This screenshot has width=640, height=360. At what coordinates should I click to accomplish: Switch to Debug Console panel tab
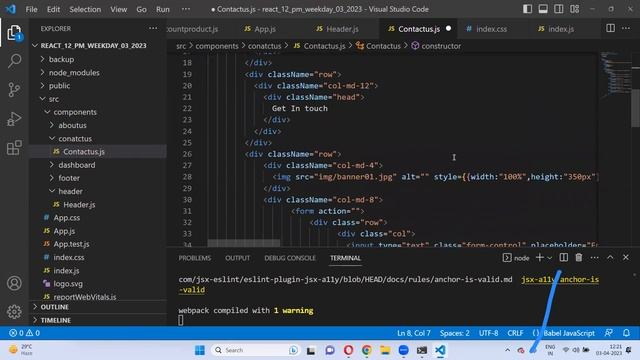(290, 258)
